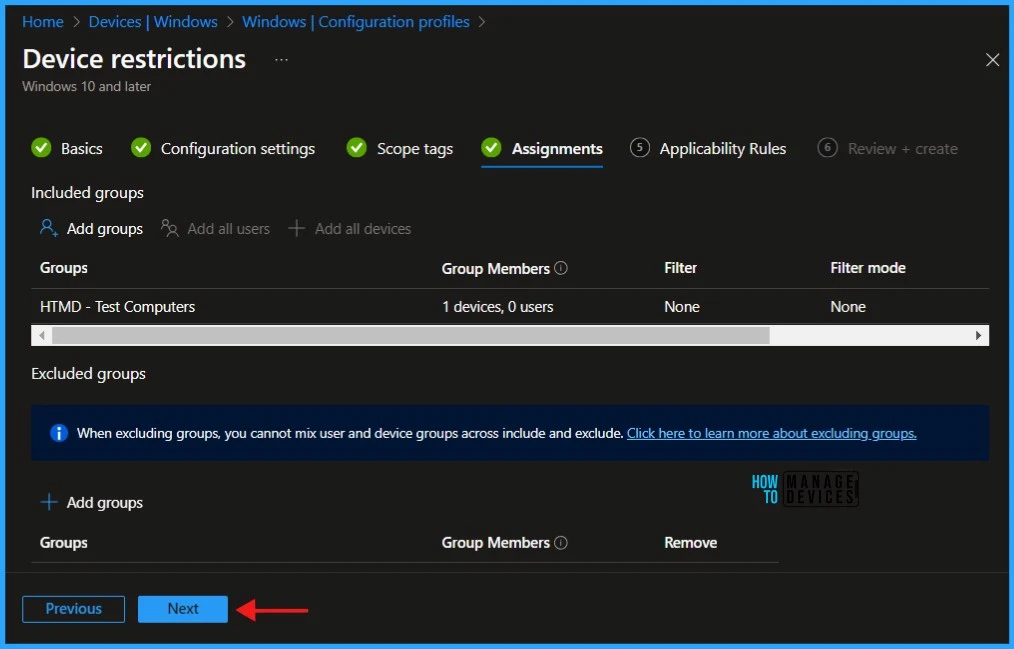Click the step 6 circle icon
Image resolution: width=1014 pixels, height=649 pixels.
[x=827, y=148]
